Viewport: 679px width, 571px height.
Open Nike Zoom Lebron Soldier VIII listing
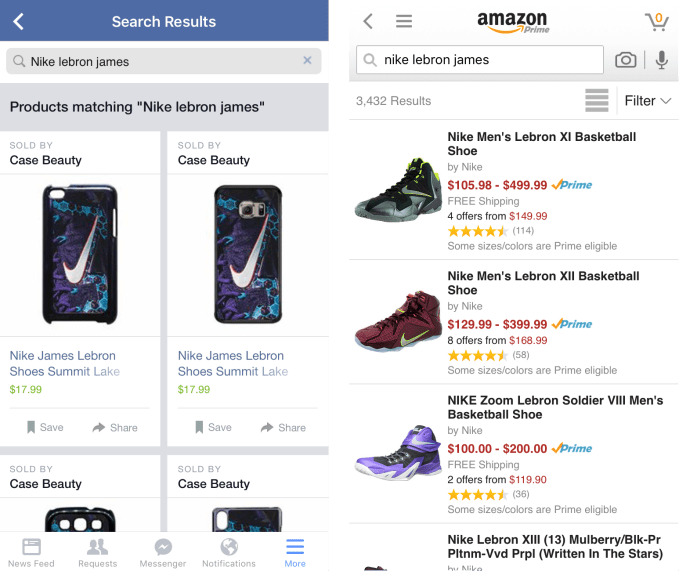point(555,407)
